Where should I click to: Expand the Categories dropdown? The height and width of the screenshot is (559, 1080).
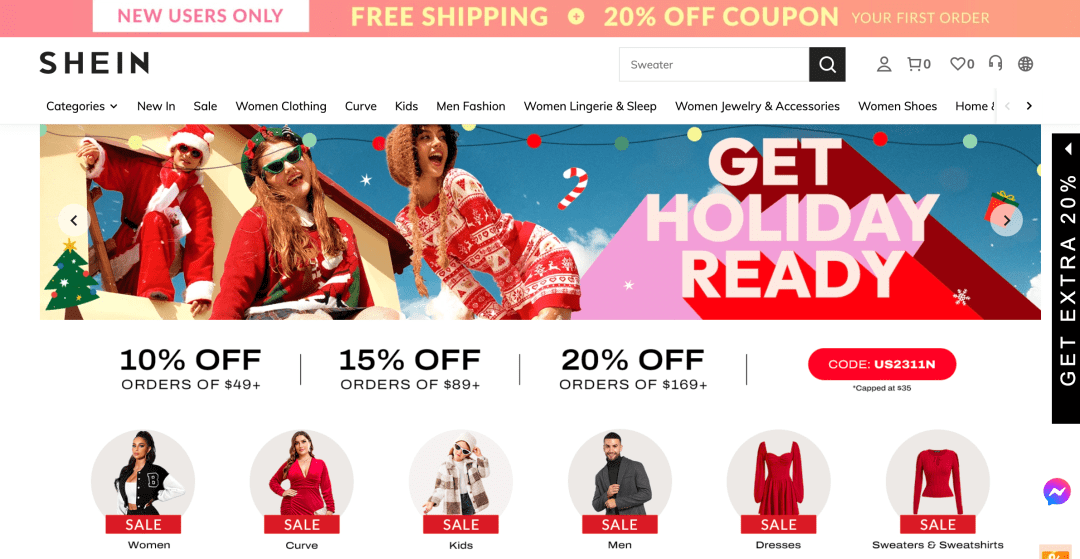pyautogui.click(x=81, y=106)
